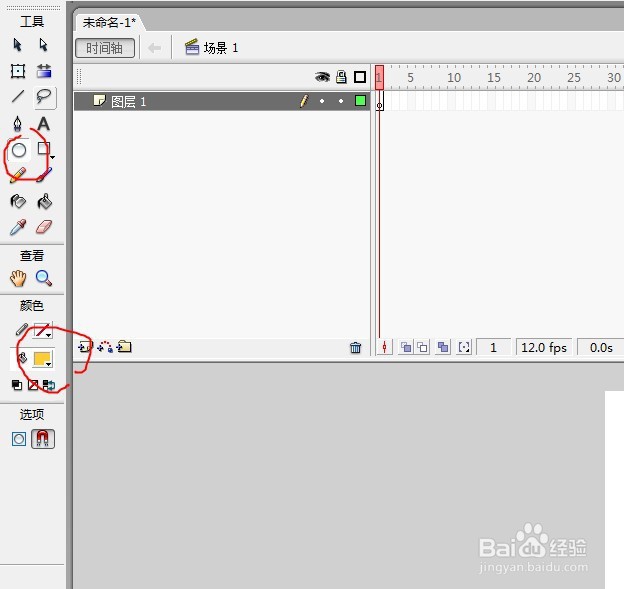Click frame 10 on the timeline ruler

(x=454, y=77)
